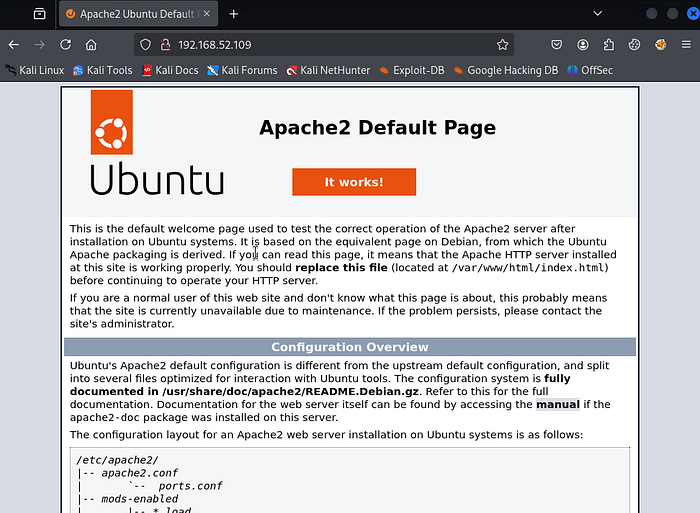Open the Kali NetHunter bookmark
This screenshot has width=700, height=513.
coord(328,71)
